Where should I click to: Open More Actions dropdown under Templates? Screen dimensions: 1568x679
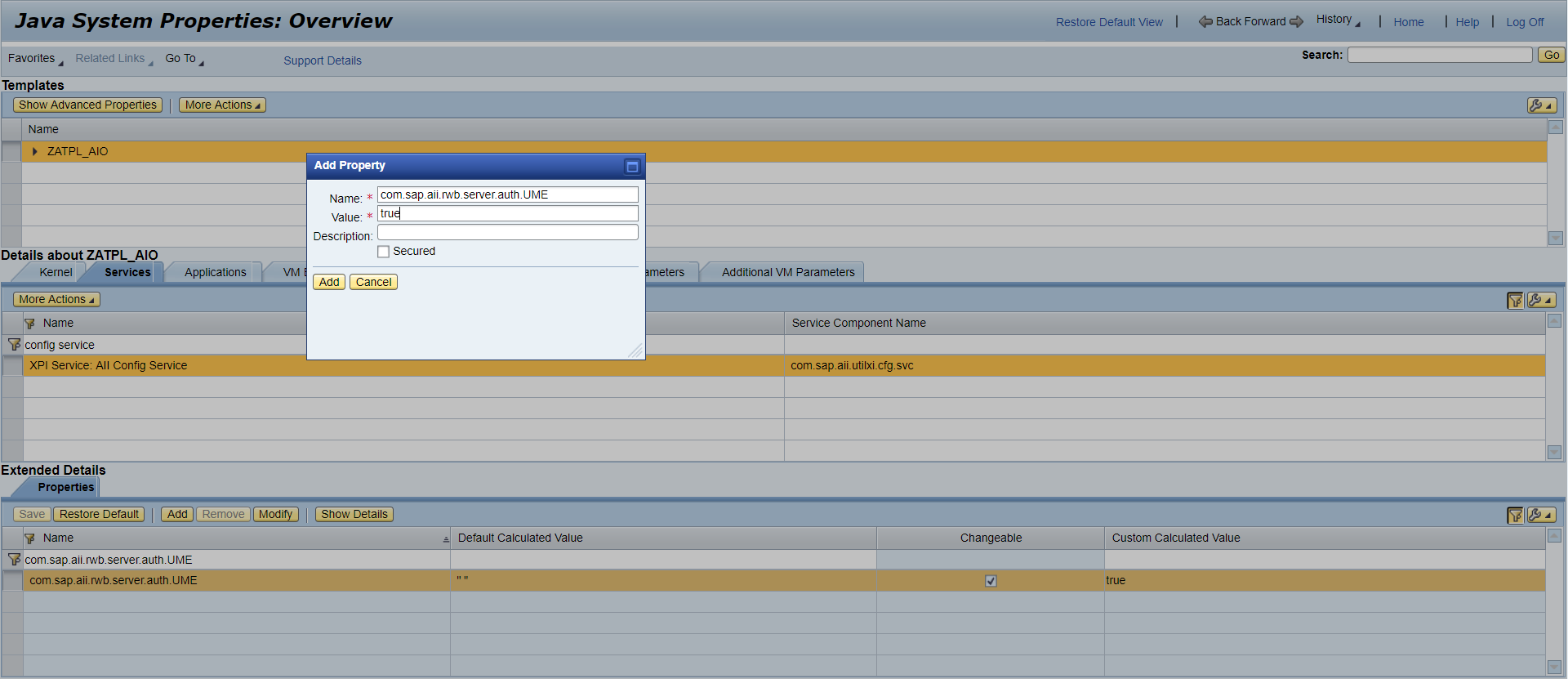pos(222,105)
